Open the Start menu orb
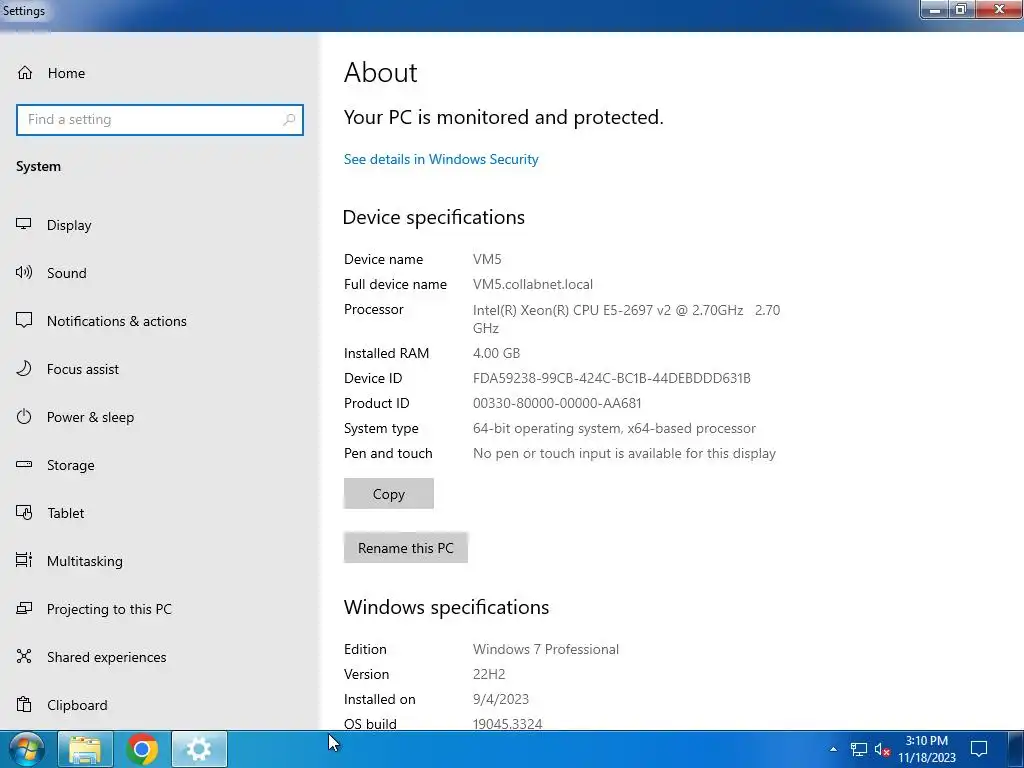The width and height of the screenshot is (1024, 768). [x=26, y=749]
